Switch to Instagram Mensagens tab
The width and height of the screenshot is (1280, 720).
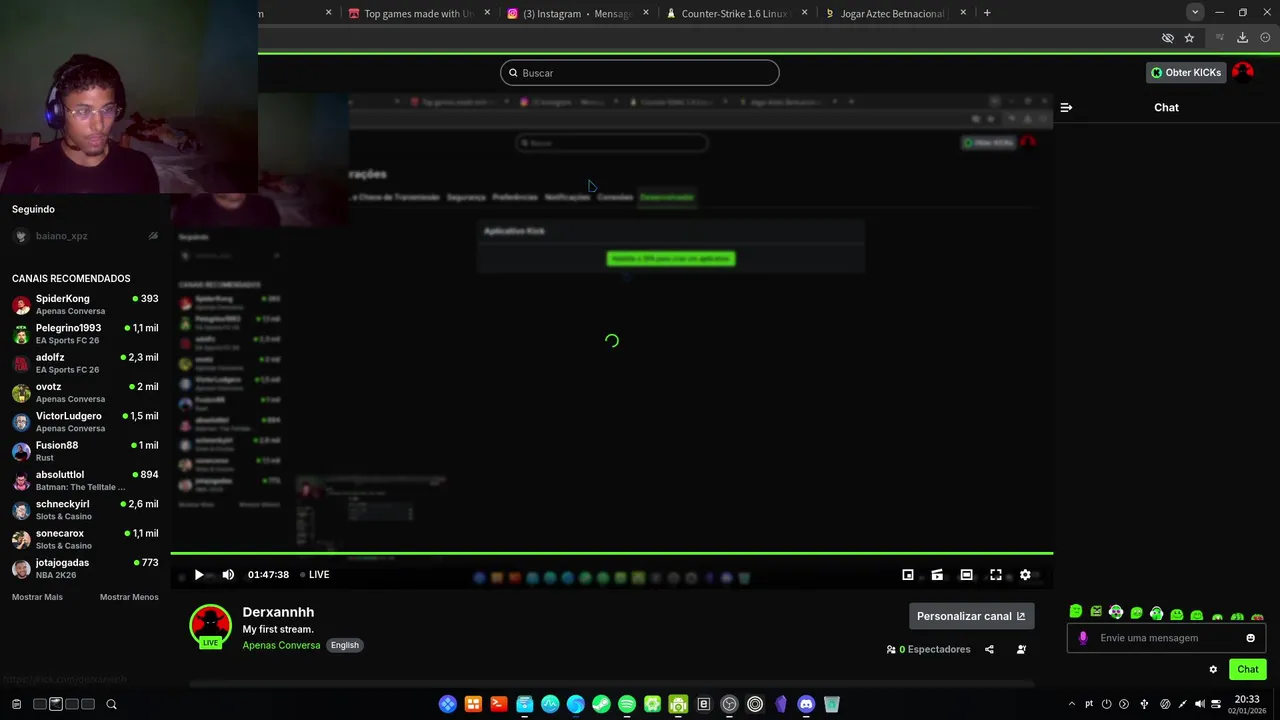pyautogui.click(x=578, y=13)
